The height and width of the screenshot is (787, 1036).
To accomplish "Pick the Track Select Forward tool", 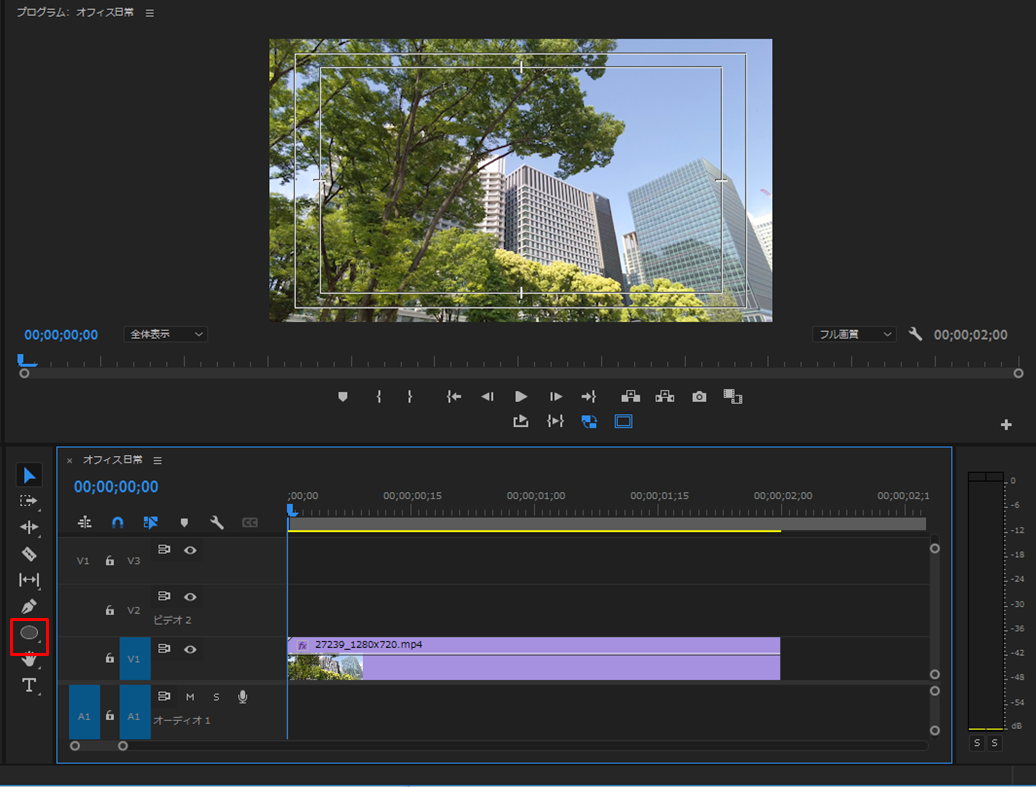I will tap(29, 501).
